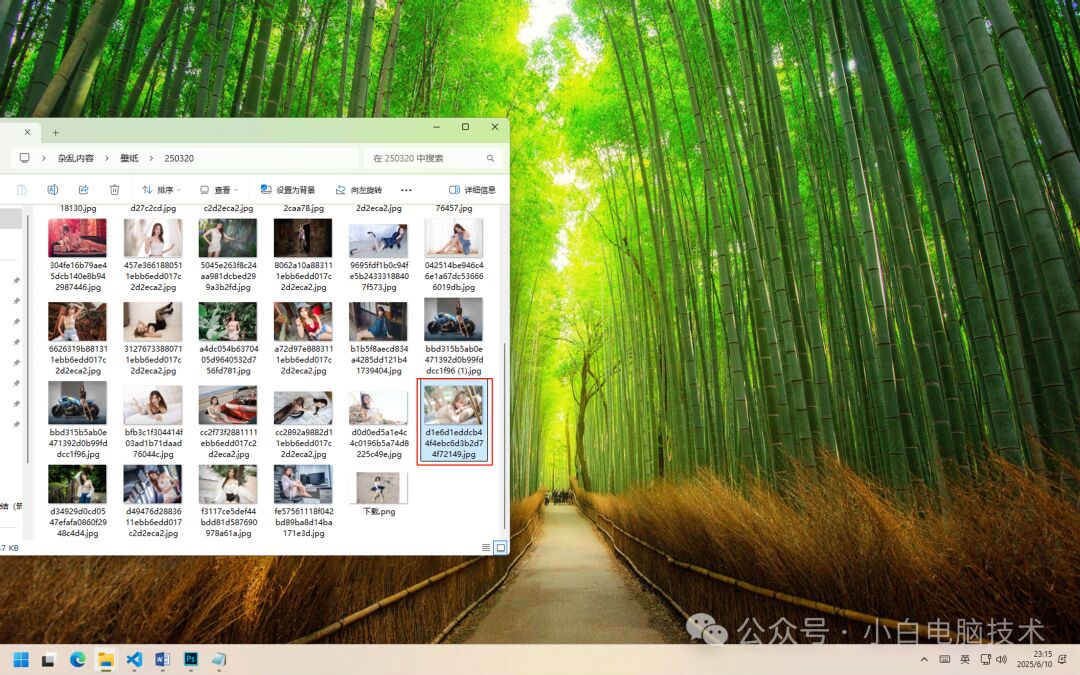
Task: Open the touch keyboard tray icon
Action: tap(944, 660)
